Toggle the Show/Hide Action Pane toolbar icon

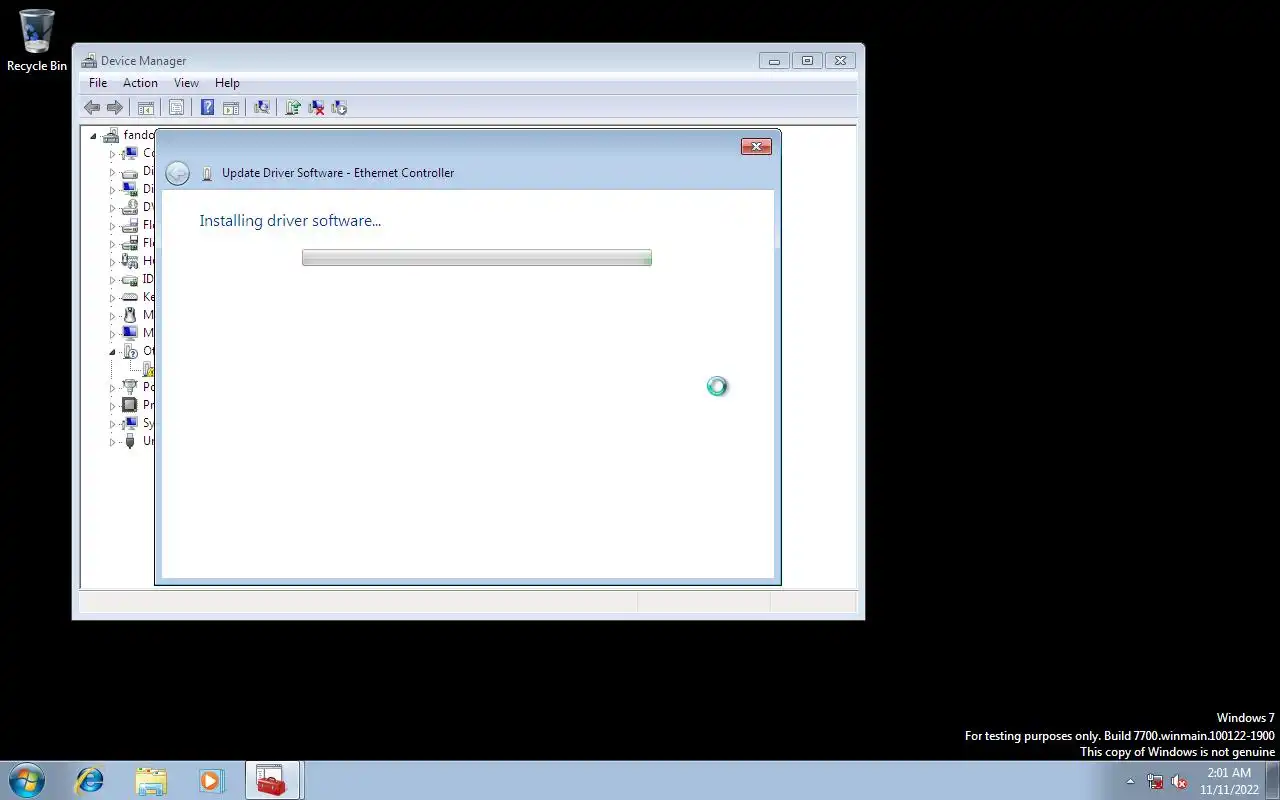coord(230,108)
